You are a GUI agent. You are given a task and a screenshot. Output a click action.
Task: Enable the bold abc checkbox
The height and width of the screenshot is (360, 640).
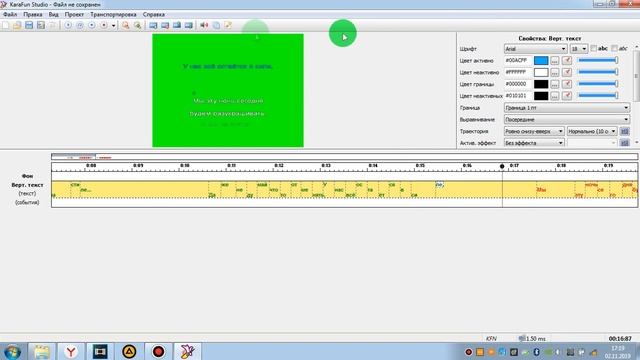[594, 49]
